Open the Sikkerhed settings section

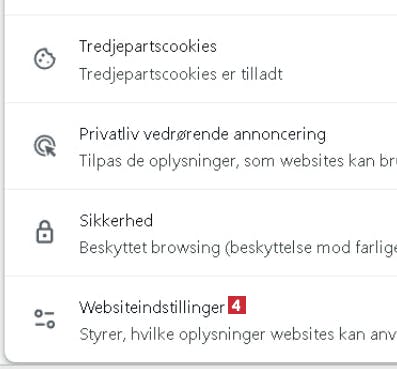[201, 233]
